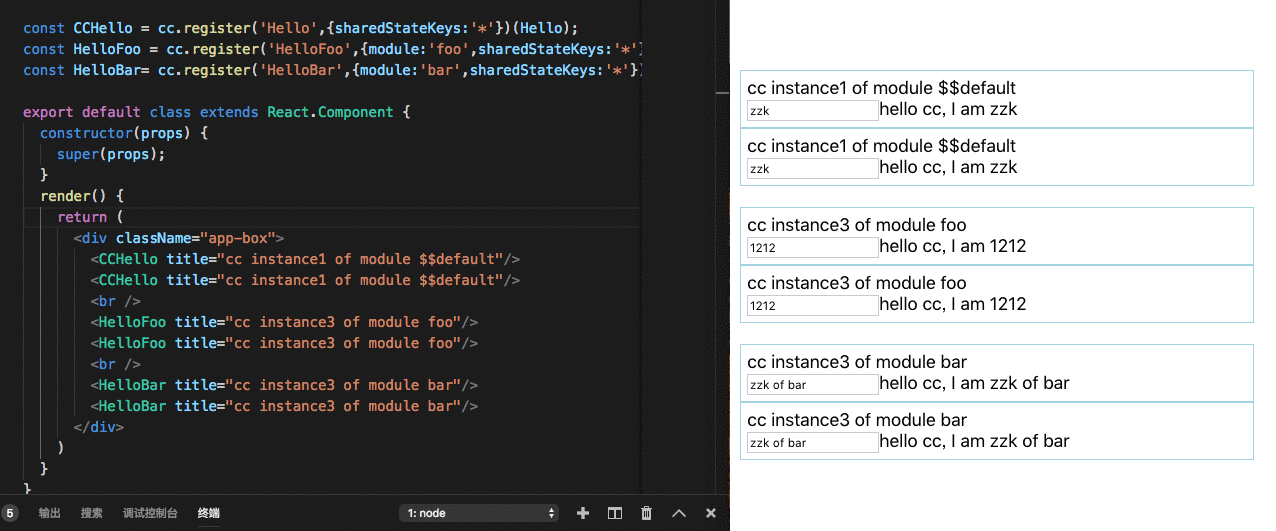Maximize the panel with the up chevron
This screenshot has height=531, width=1276.
point(679,513)
